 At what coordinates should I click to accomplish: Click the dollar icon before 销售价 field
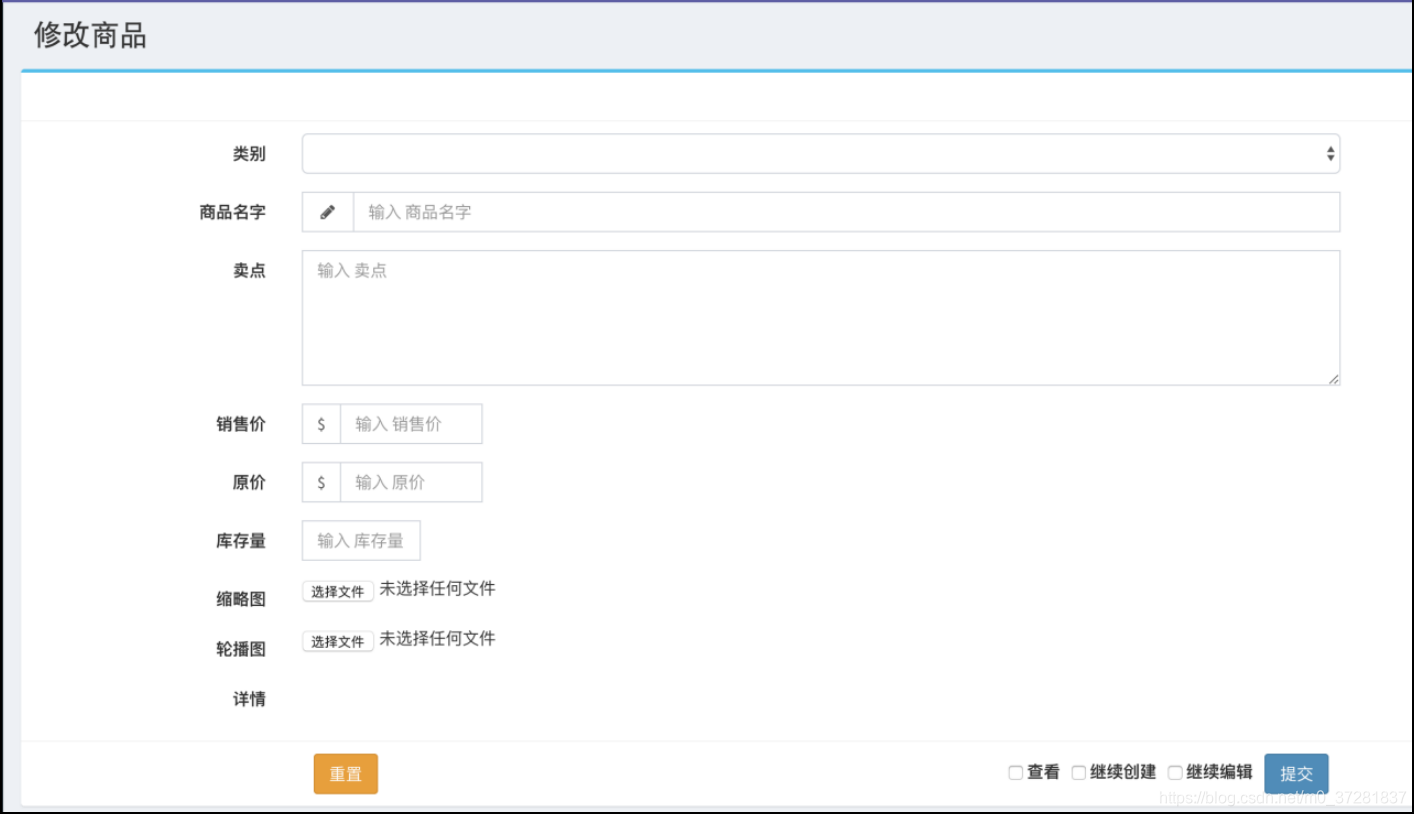[x=321, y=424]
